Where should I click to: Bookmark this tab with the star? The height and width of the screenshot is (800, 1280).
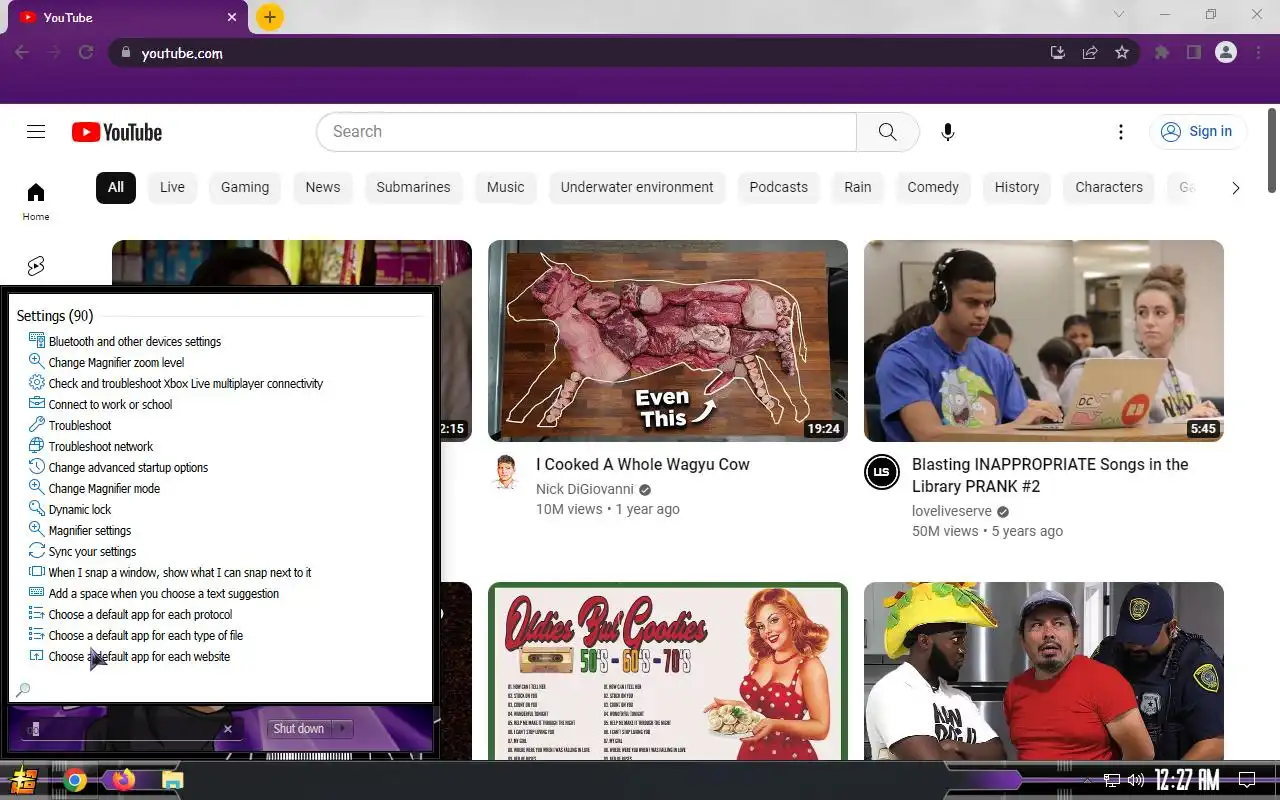(x=1122, y=53)
